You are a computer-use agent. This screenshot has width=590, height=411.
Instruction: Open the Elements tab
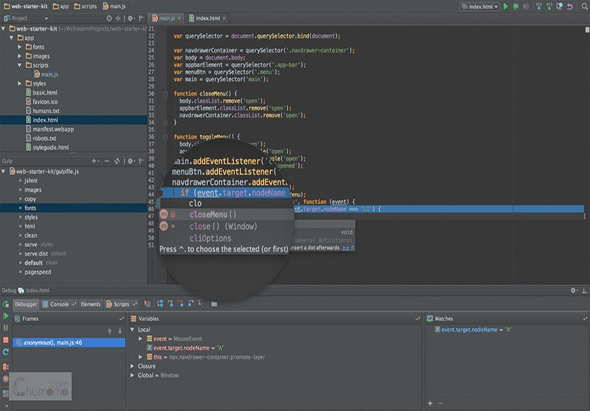coord(91,304)
